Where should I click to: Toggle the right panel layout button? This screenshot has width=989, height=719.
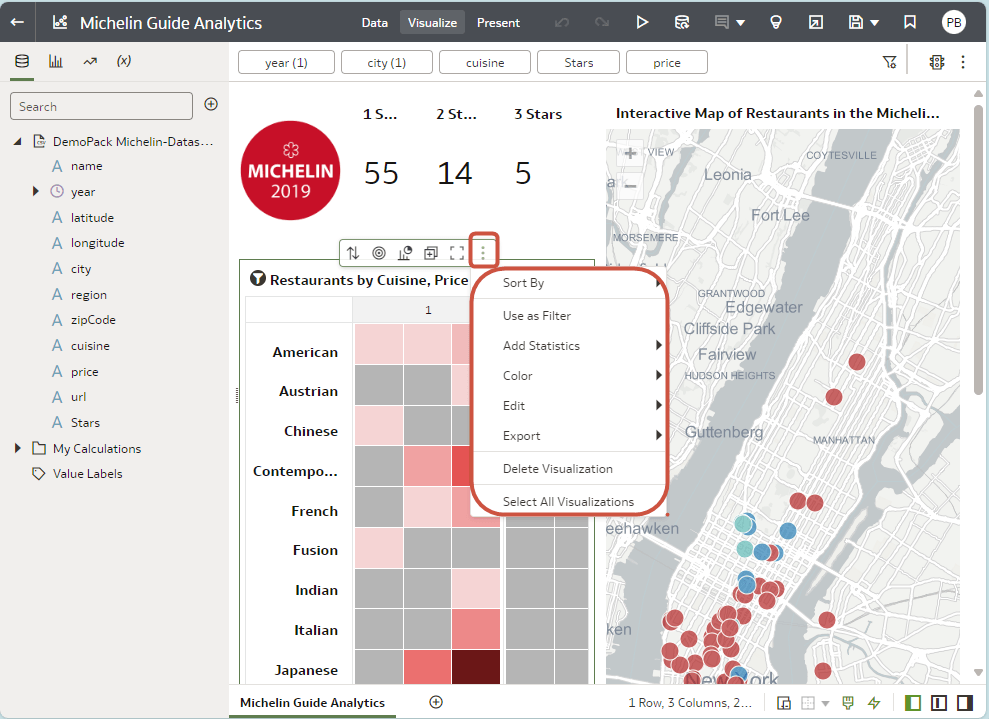click(x=964, y=703)
